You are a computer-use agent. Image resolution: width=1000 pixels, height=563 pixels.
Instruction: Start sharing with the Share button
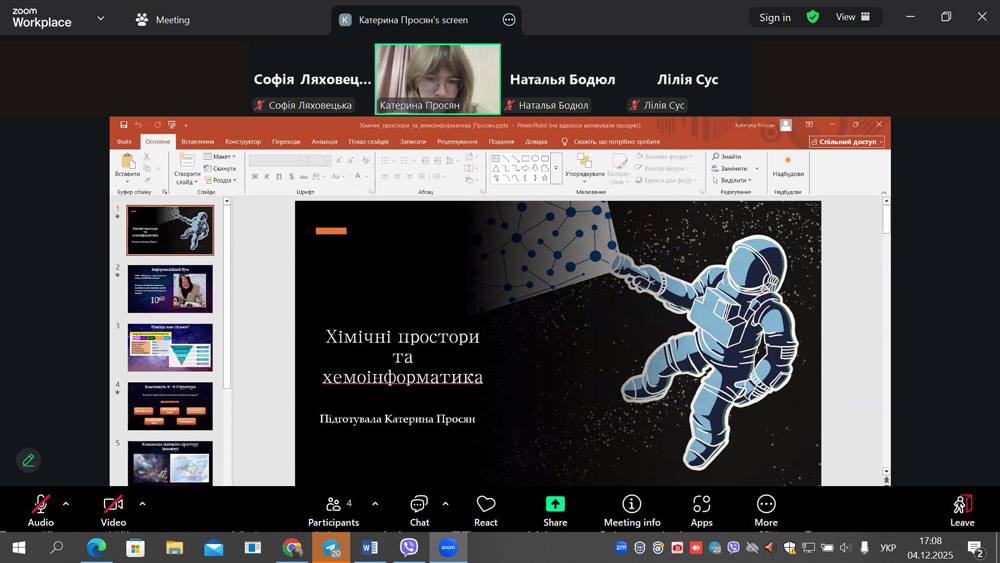(555, 510)
